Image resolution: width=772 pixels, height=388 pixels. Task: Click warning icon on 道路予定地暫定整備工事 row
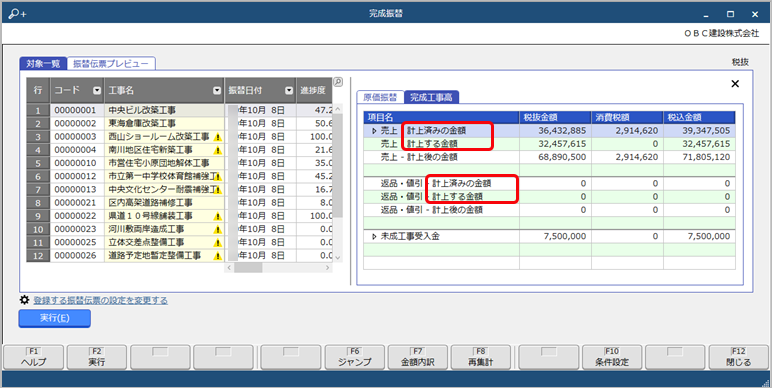pos(218,257)
